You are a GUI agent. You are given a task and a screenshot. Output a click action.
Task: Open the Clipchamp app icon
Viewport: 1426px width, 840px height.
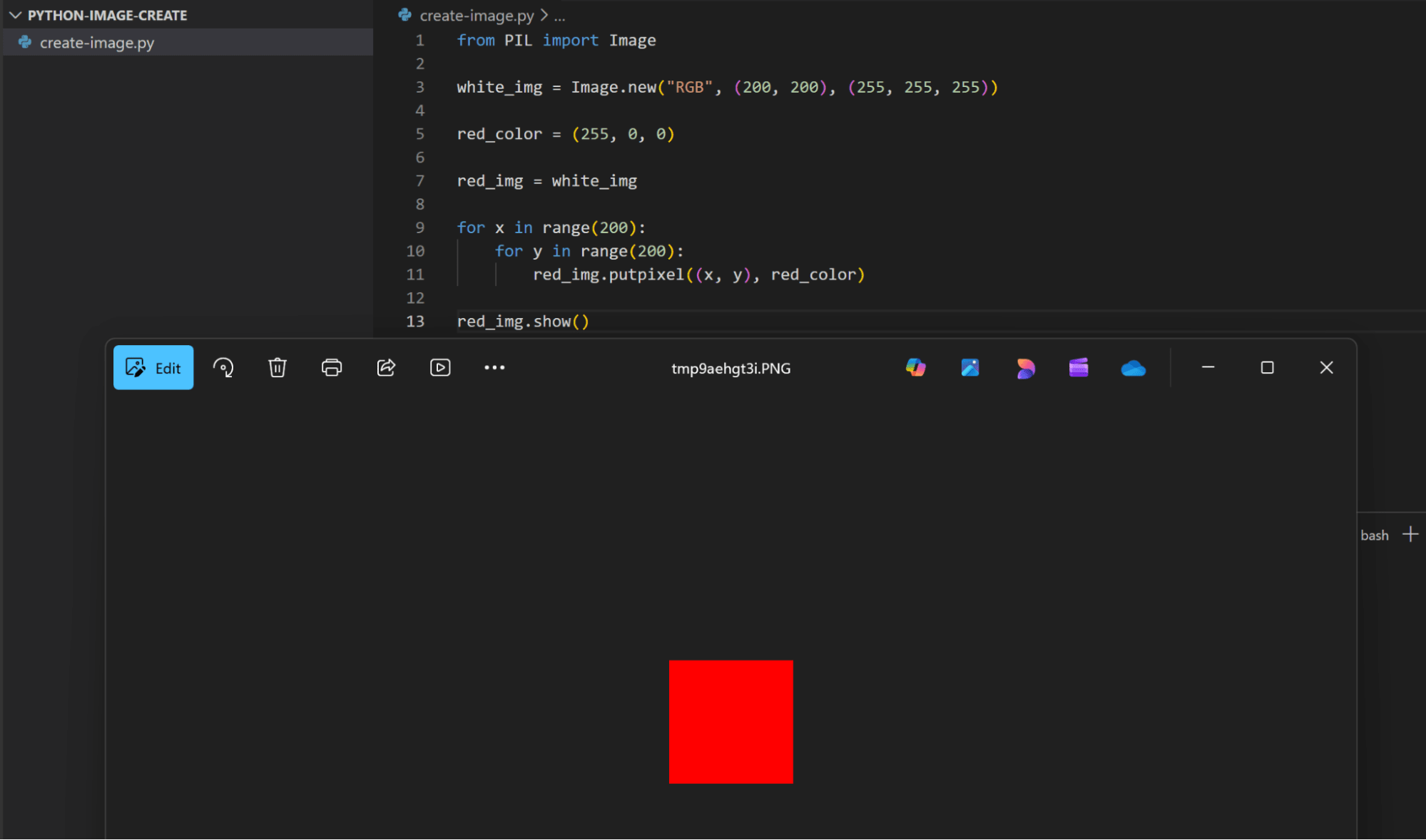[x=1079, y=368]
